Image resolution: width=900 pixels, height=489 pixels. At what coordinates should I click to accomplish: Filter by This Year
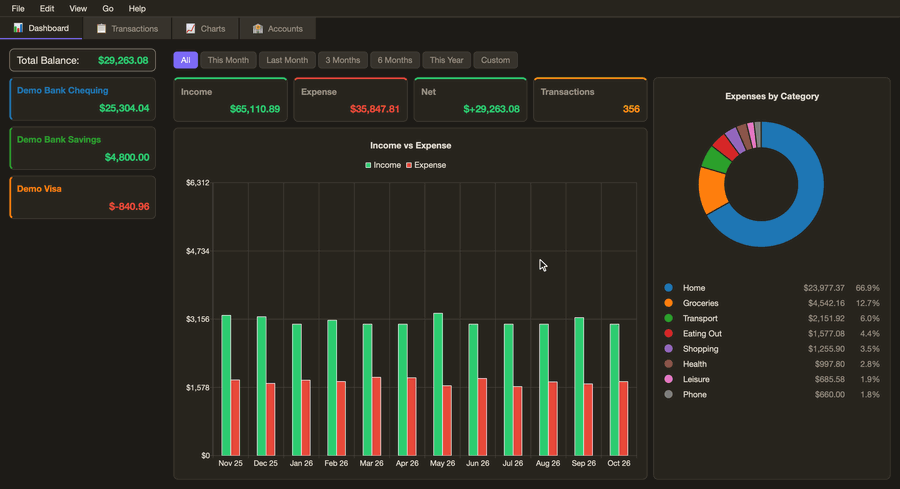click(447, 60)
